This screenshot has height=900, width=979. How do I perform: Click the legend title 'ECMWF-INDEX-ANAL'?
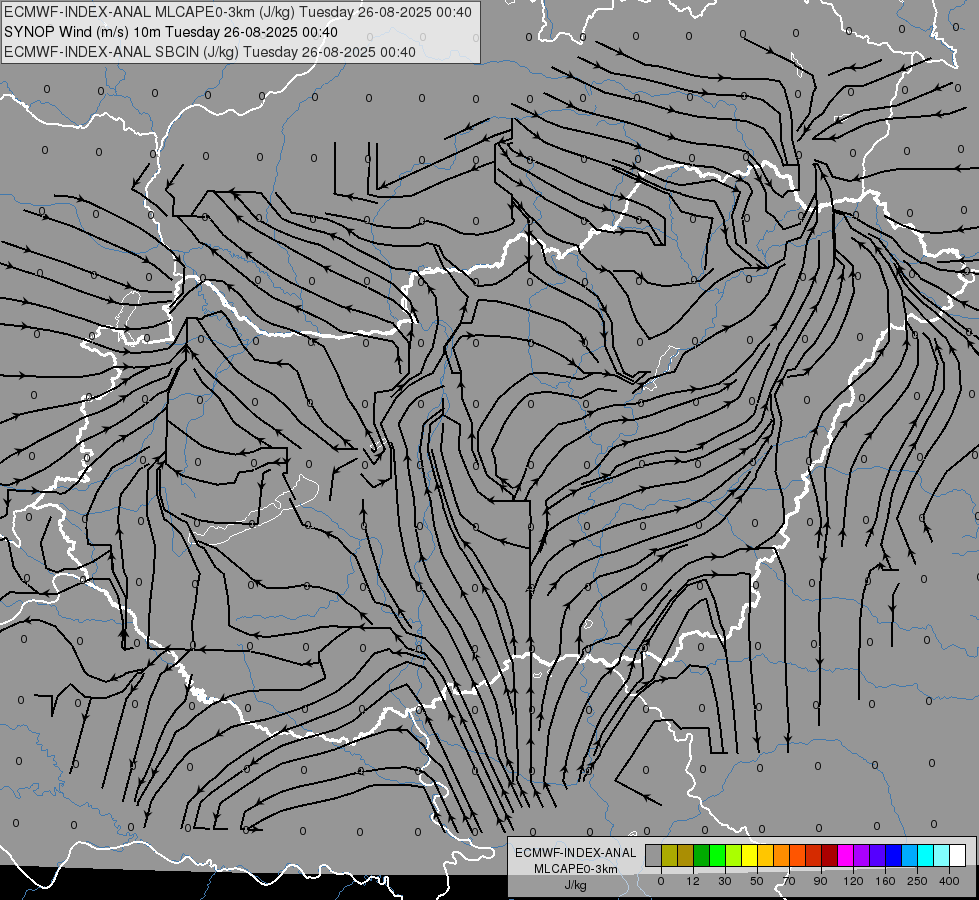tap(575, 853)
